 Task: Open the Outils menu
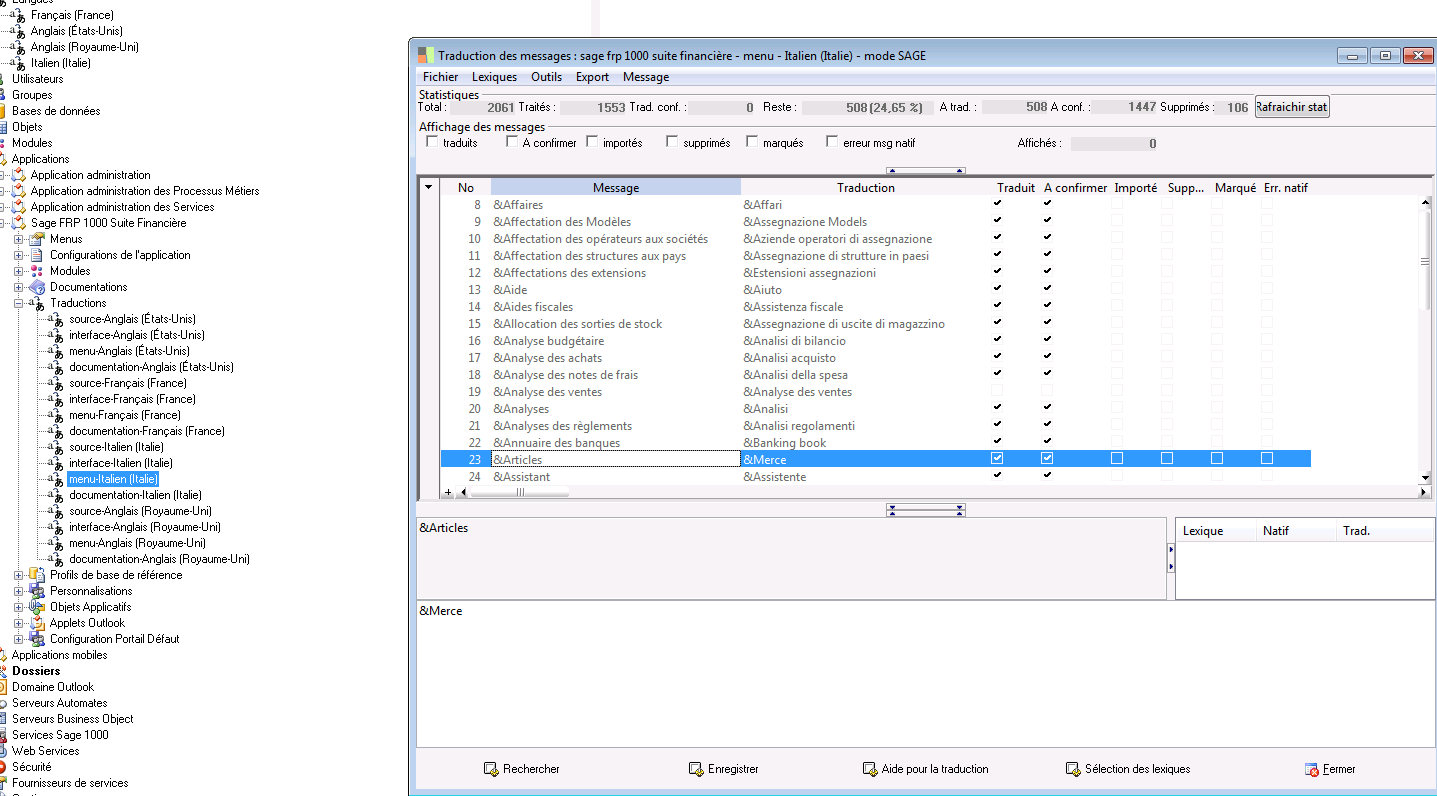[x=546, y=77]
